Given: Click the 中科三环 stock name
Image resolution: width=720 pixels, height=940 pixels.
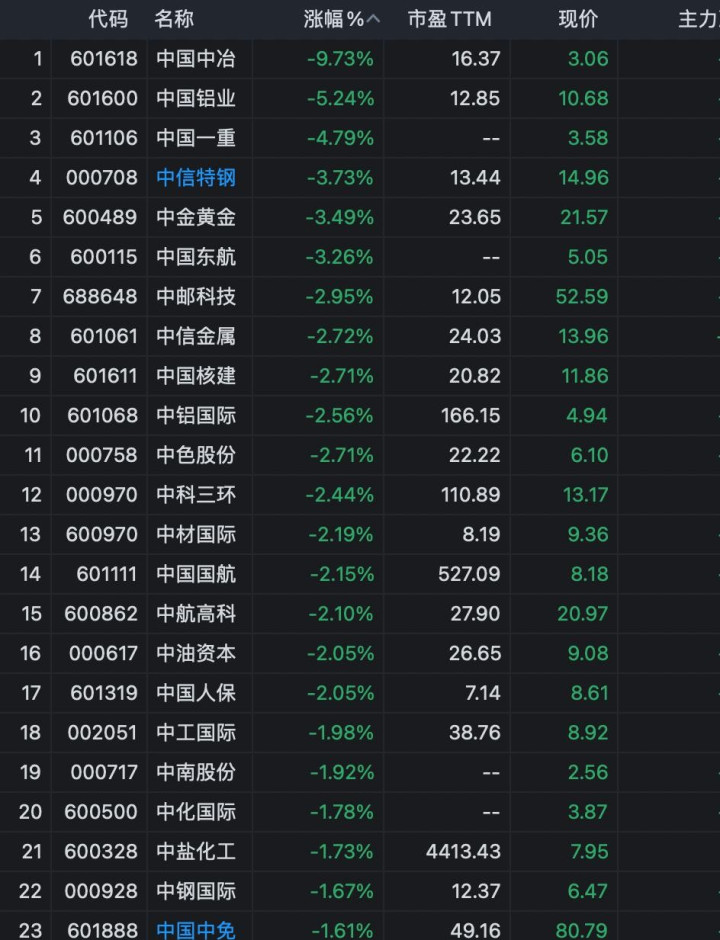Looking at the screenshot, I should coord(196,494).
